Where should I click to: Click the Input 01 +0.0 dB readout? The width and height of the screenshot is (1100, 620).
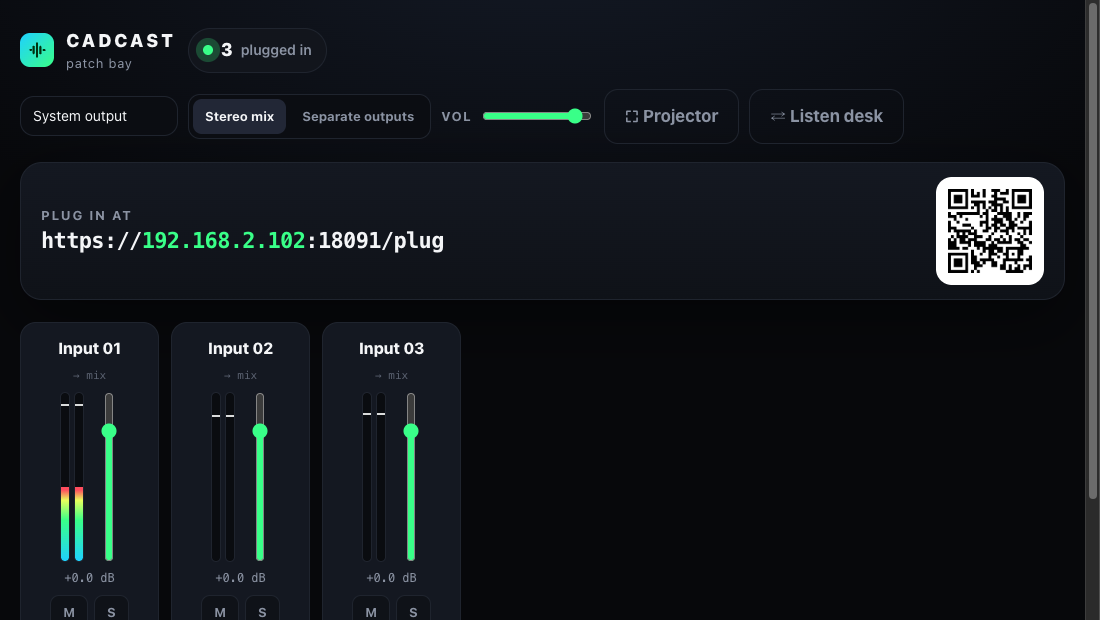pyautogui.click(x=89, y=578)
